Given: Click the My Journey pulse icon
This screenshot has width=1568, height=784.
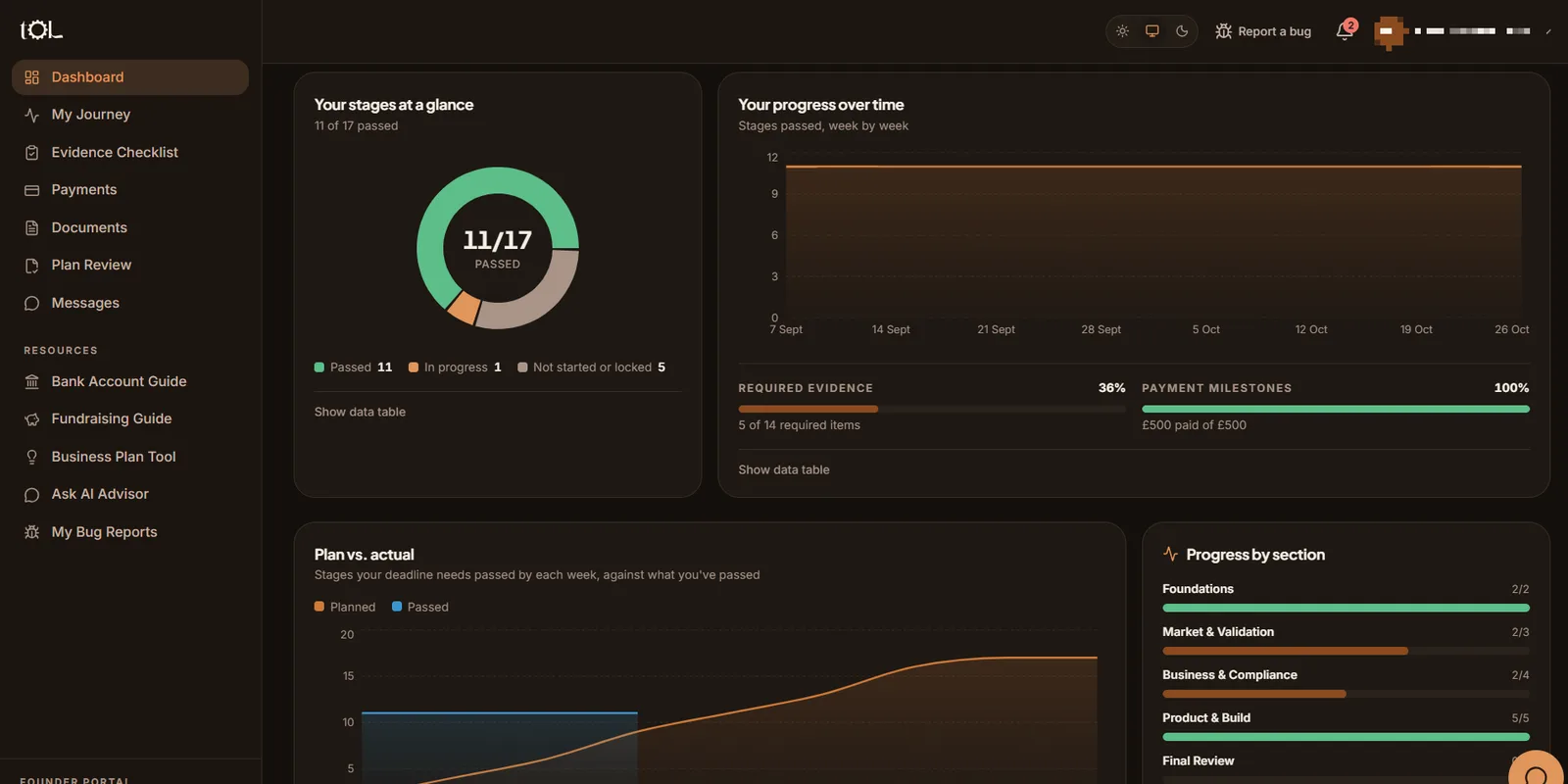Looking at the screenshot, I should coord(31,115).
